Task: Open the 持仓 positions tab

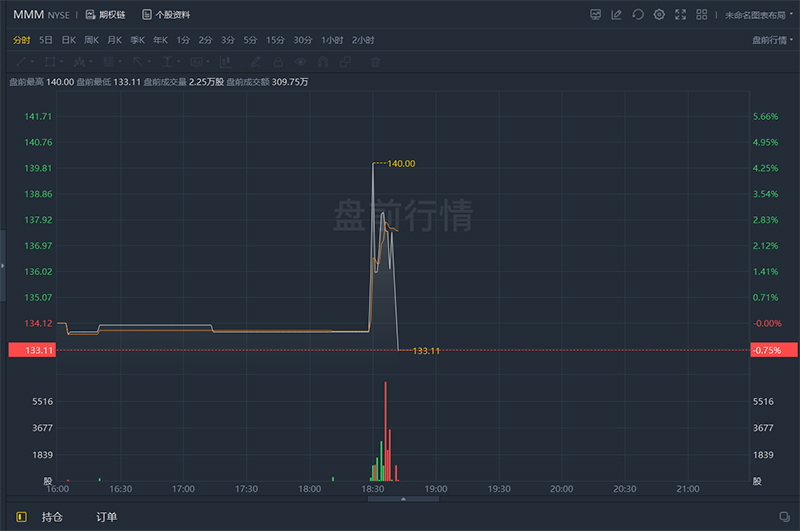Action: tap(52, 517)
